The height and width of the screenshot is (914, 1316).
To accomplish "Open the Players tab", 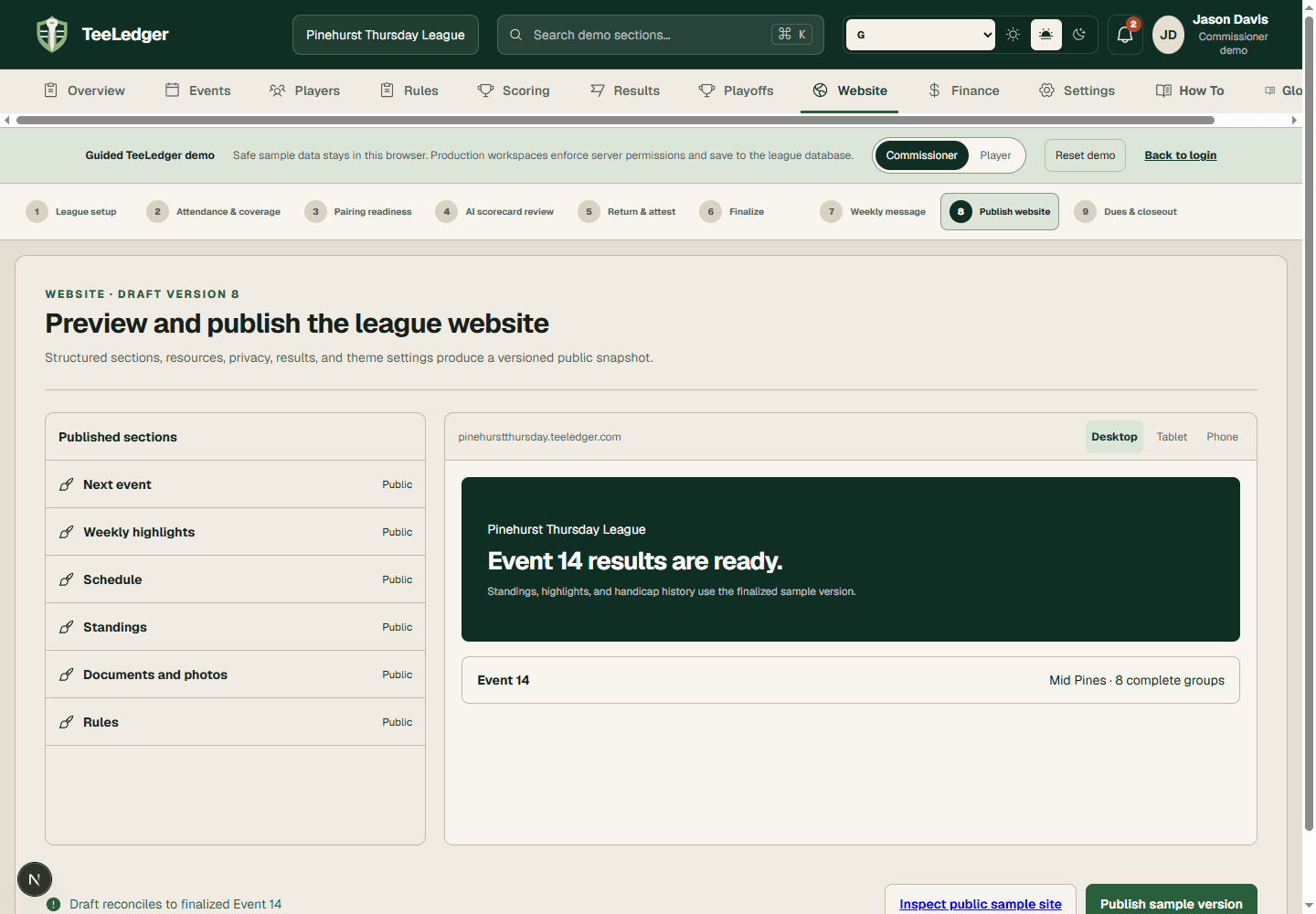I will pos(304,90).
